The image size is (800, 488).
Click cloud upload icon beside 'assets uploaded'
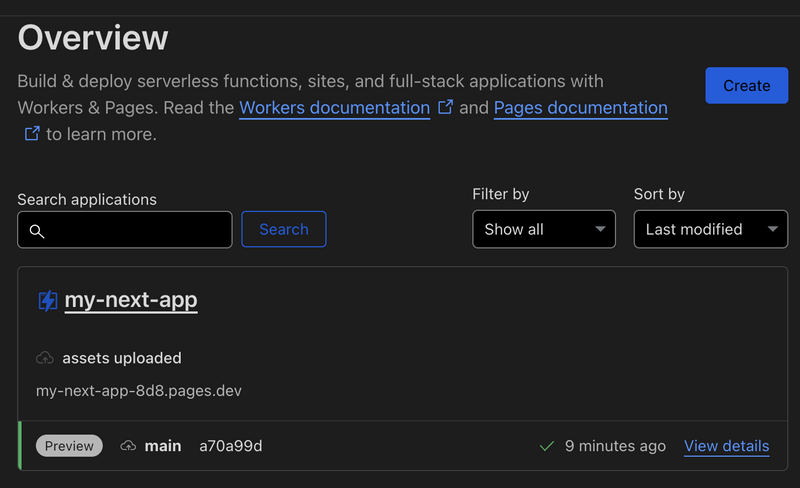(45, 358)
